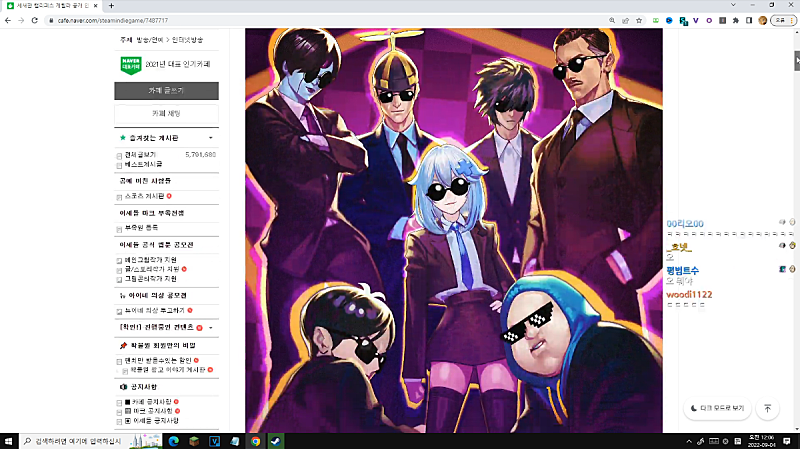Close the current browser tab

(x=95, y=6)
